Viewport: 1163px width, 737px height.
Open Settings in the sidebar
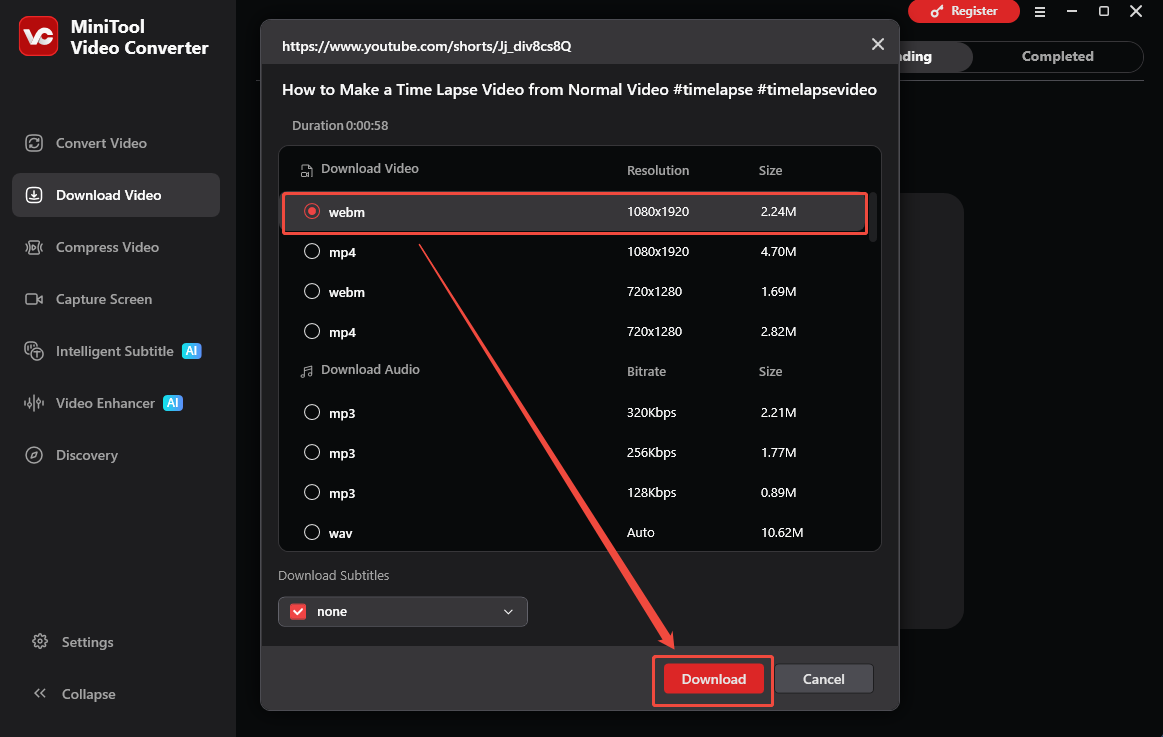88,642
